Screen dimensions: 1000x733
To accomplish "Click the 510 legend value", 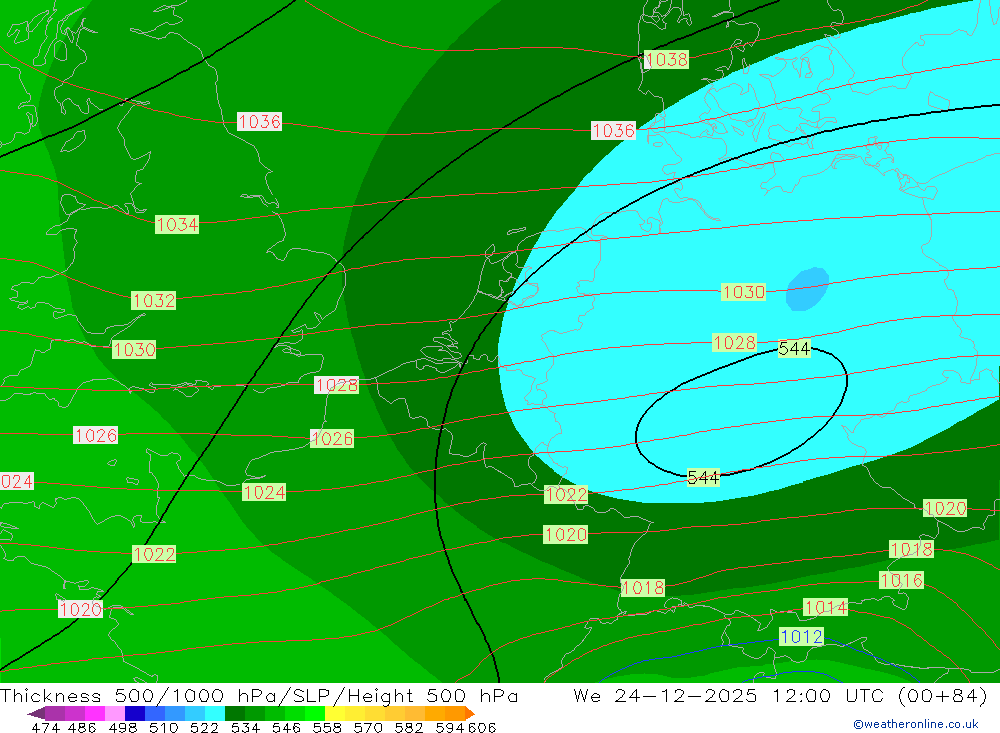I will pyautogui.click(x=164, y=727).
